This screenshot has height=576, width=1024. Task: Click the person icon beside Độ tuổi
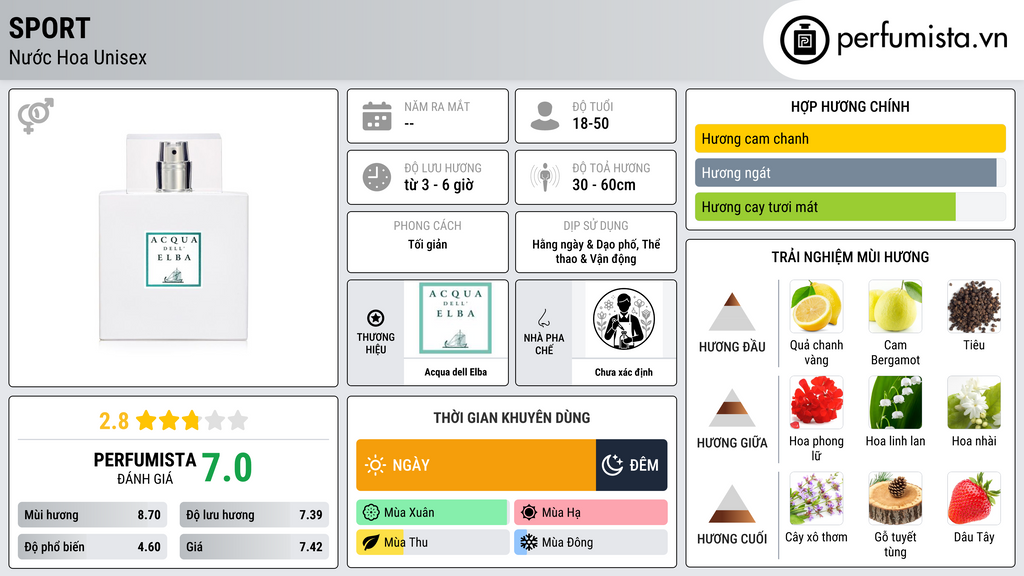click(x=545, y=116)
